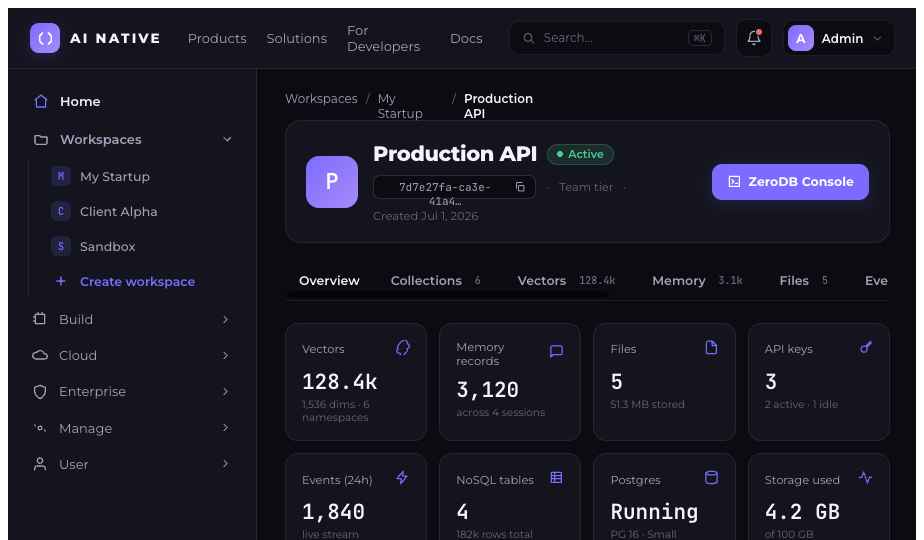This screenshot has width=924, height=540.
Task: Copy the workspace ID with copy icon
Action: coord(520,187)
